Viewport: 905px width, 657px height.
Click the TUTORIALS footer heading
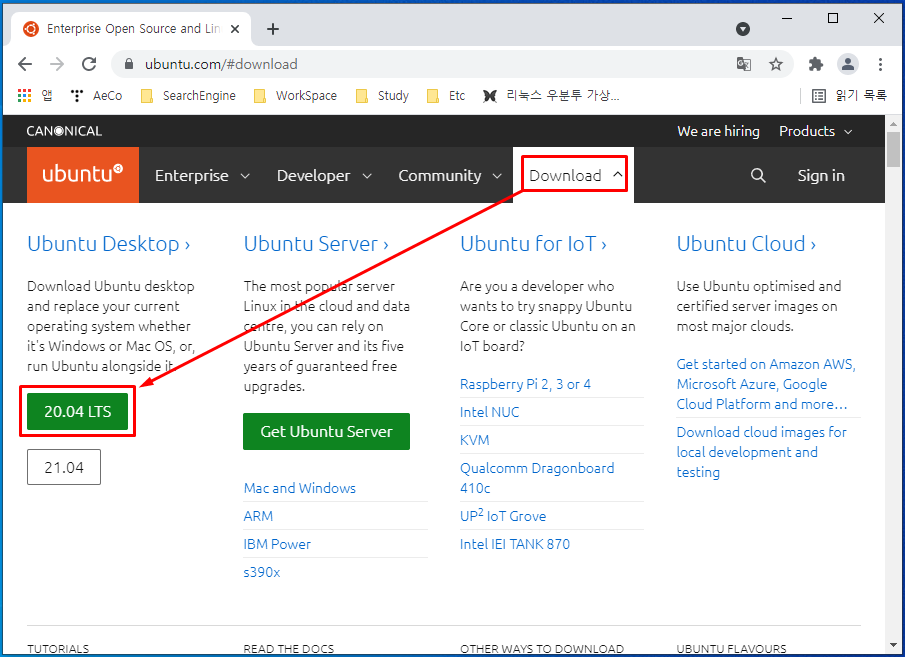58,649
